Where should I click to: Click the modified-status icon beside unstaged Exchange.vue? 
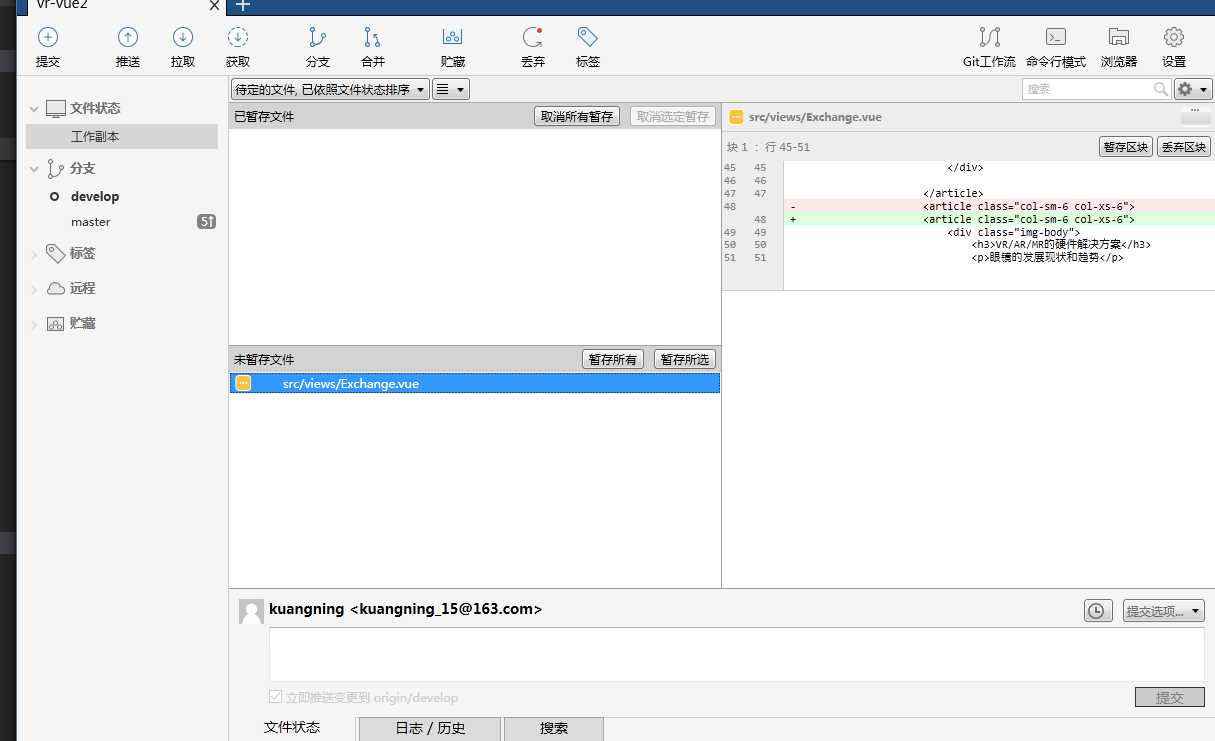[x=243, y=383]
